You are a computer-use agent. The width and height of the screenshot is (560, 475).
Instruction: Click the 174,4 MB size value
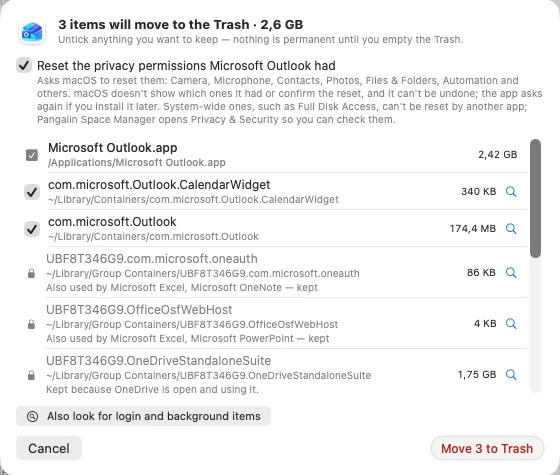(x=473, y=229)
